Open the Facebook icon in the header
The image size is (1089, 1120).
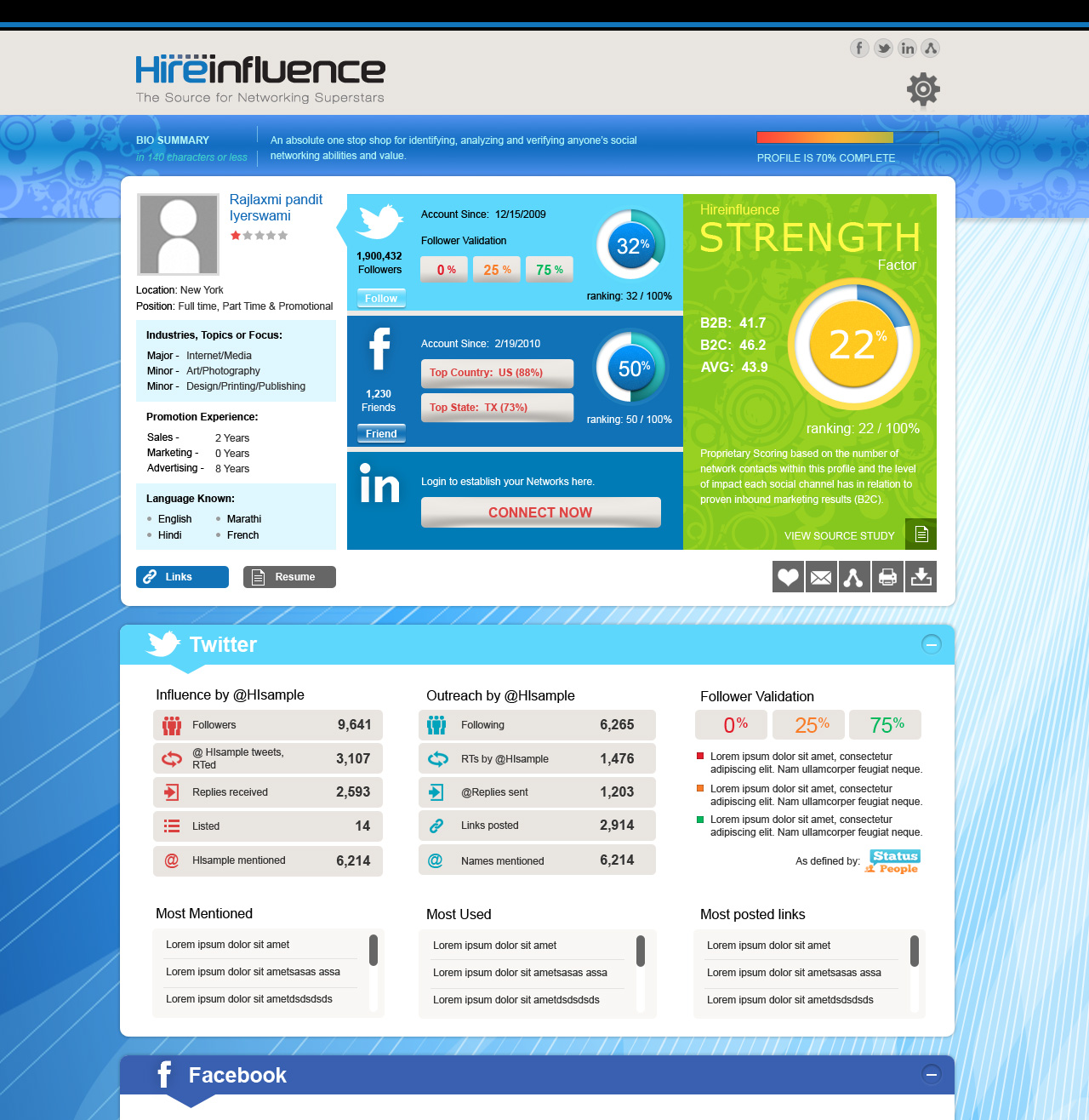tap(859, 48)
